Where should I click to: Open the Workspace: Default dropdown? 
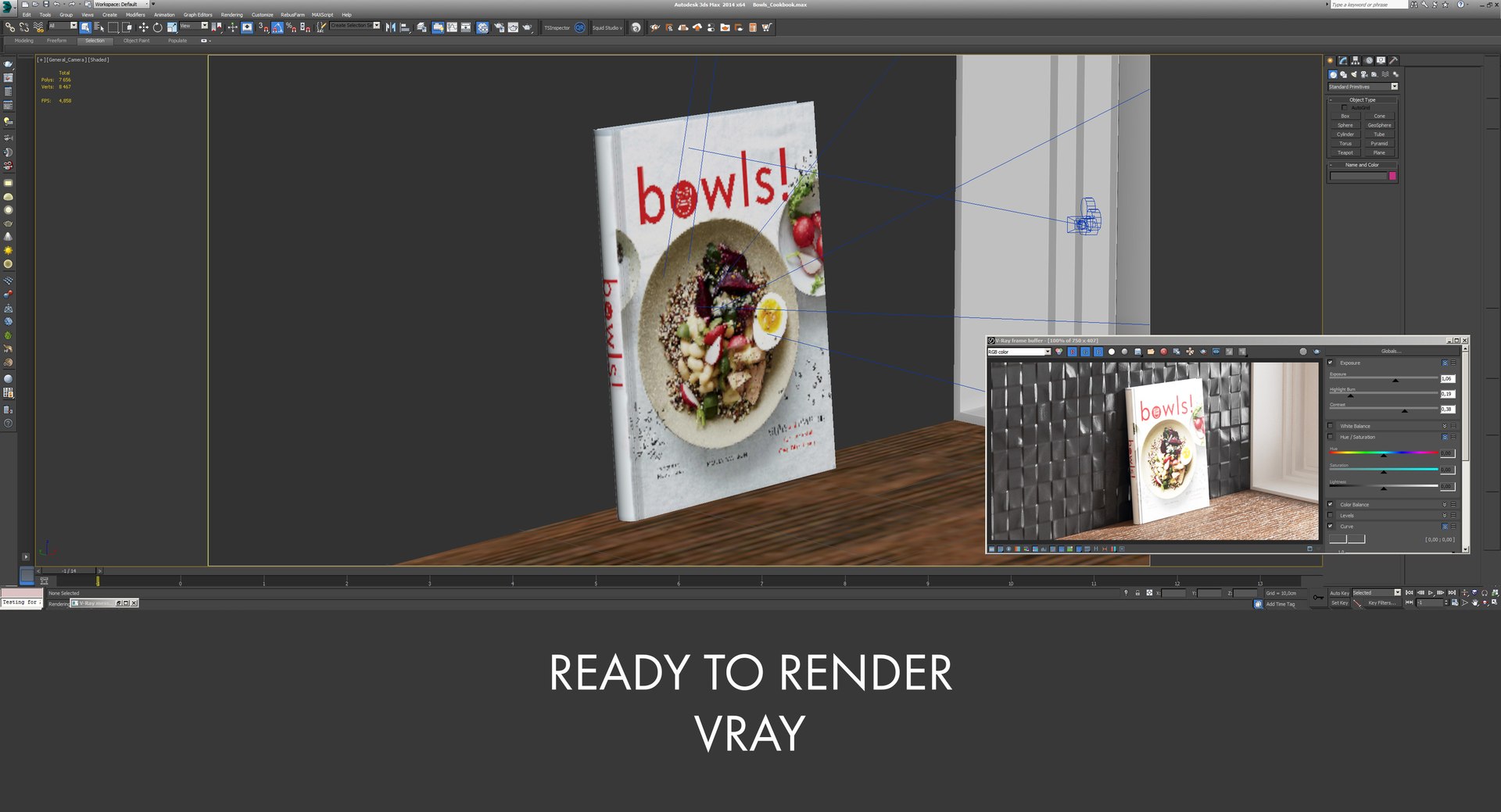(121, 4)
